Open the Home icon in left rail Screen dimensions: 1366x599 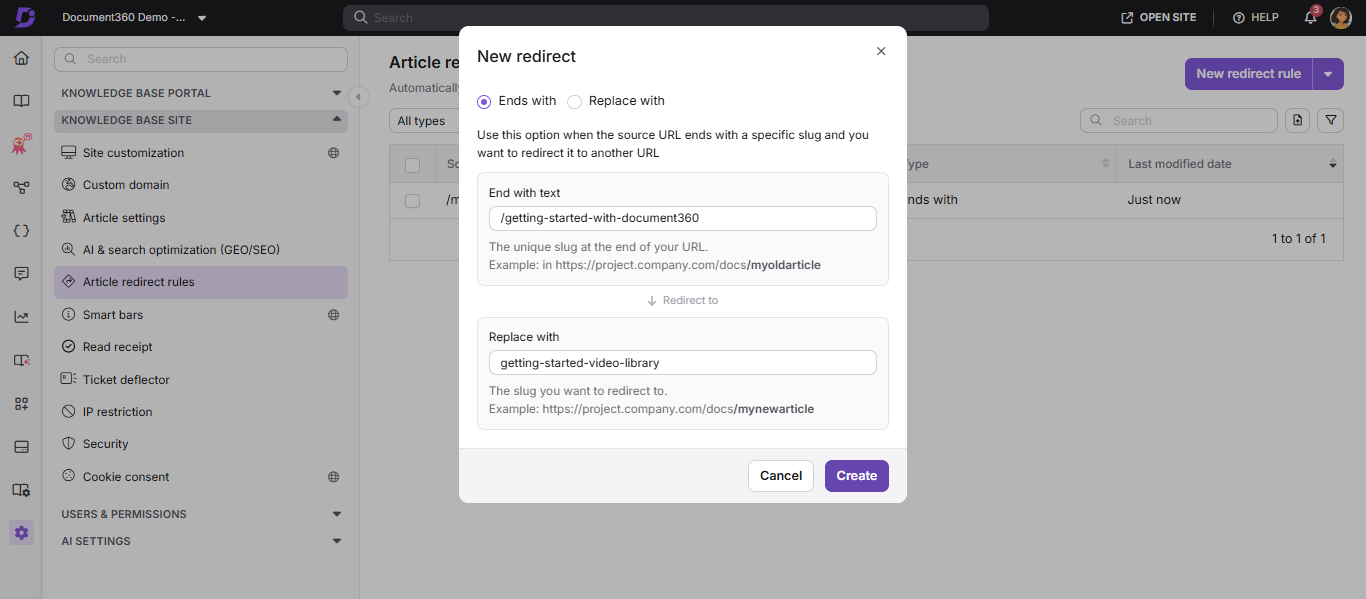click(21, 58)
